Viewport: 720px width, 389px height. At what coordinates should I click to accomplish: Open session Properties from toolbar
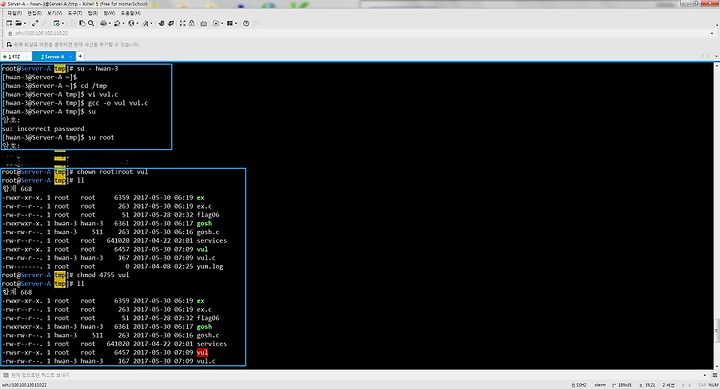click(x=56, y=23)
